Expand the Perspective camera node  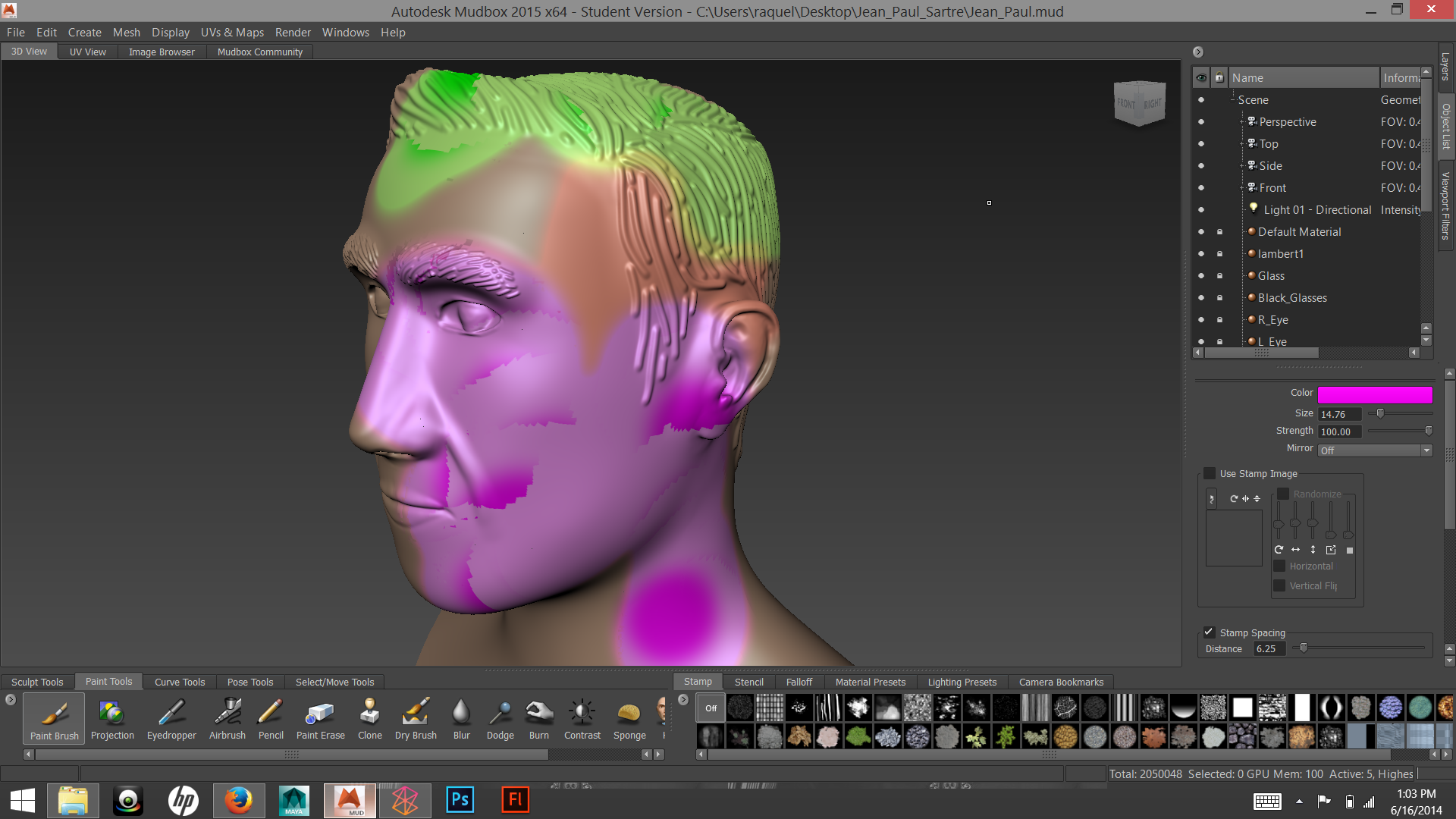coord(1242,122)
